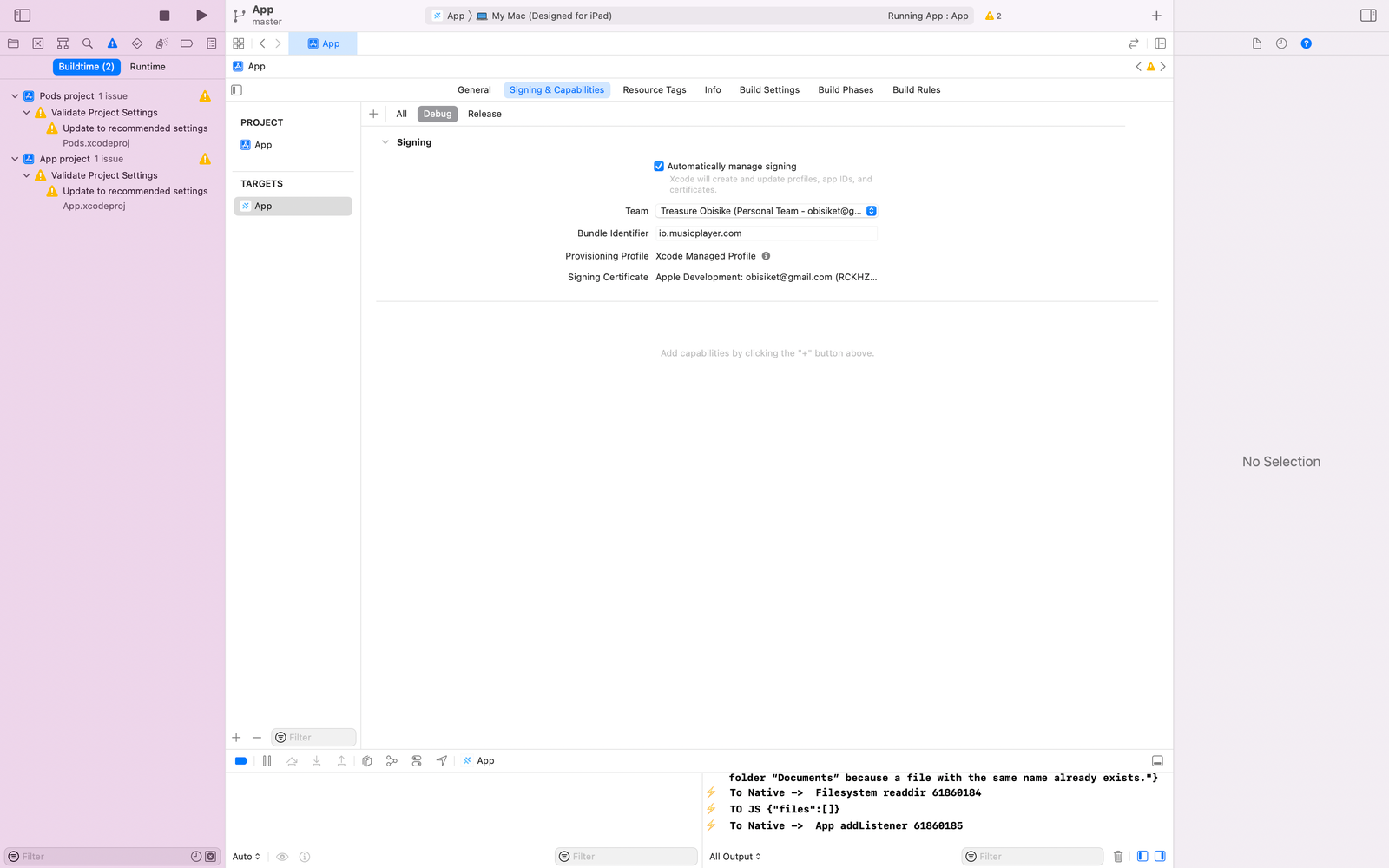Screen dimensions: 1389x868
Task: Open the Debug navigator spray icon
Action: (x=161, y=43)
